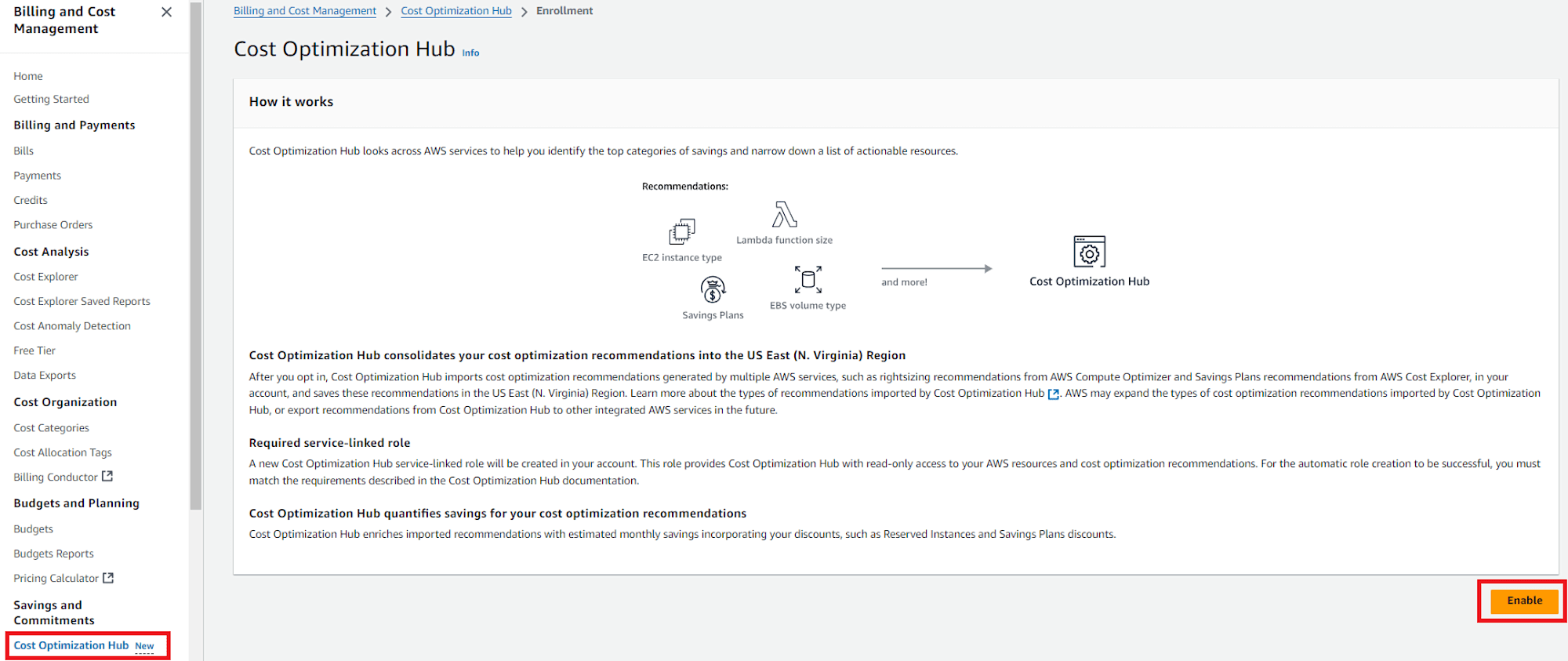
Task: Click the Cost Organization section heading
Action: click(65, 402)
